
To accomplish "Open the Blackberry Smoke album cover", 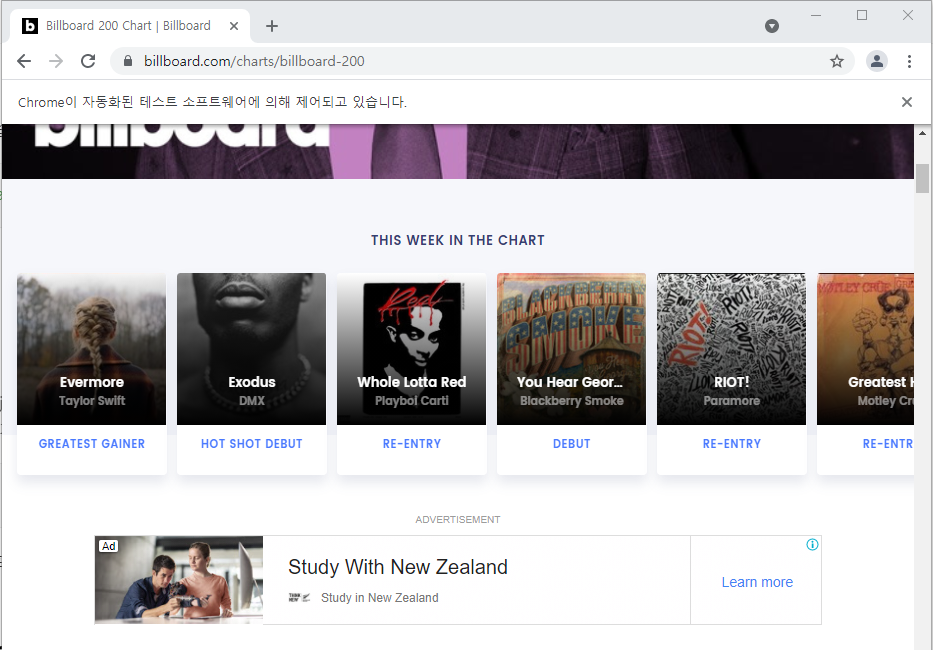I will pos(571,349).
